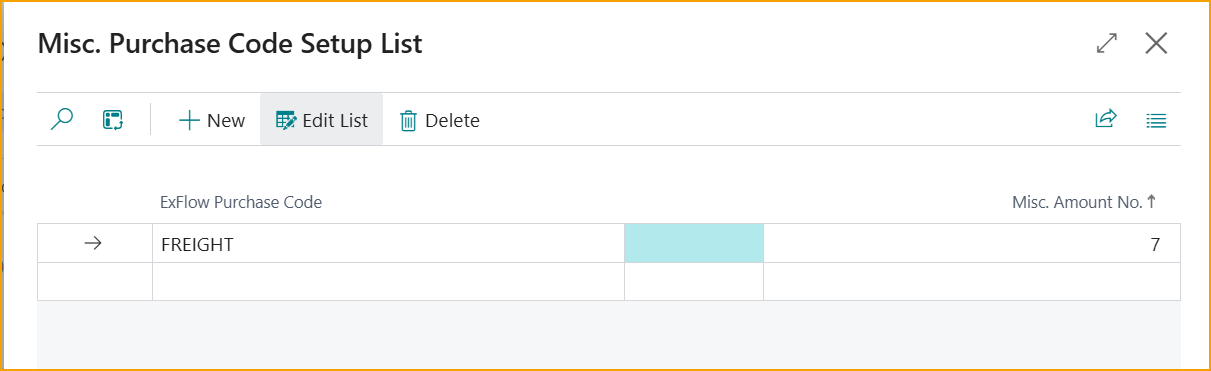The width and height of the screenshot is (1211, 371).
Task: Toggle the Edit List mode
Action: pyautogui.click(x=322, y=120)
